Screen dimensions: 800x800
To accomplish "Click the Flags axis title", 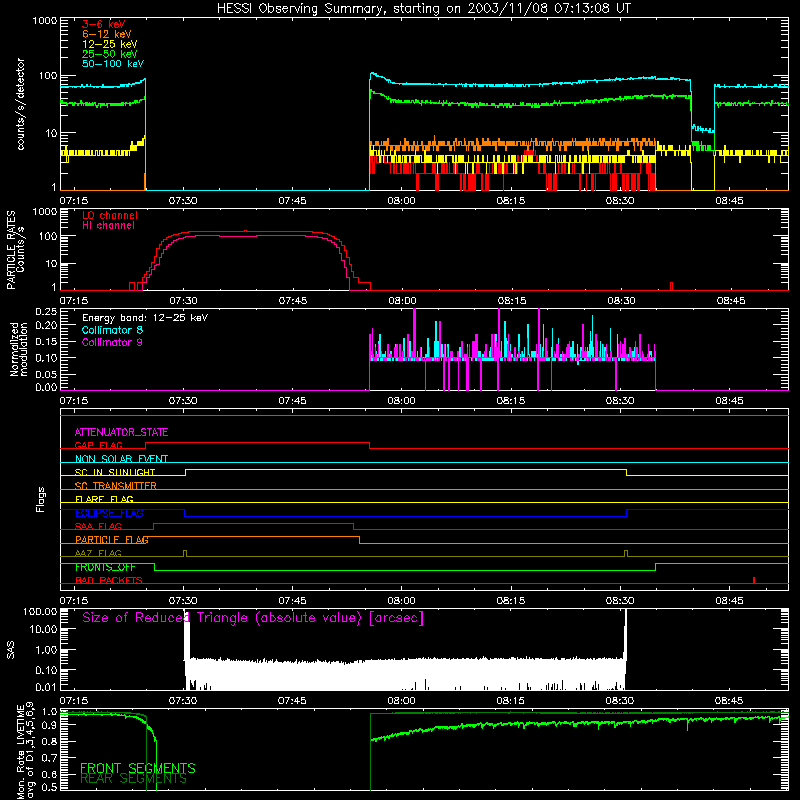I will [41, 499].
